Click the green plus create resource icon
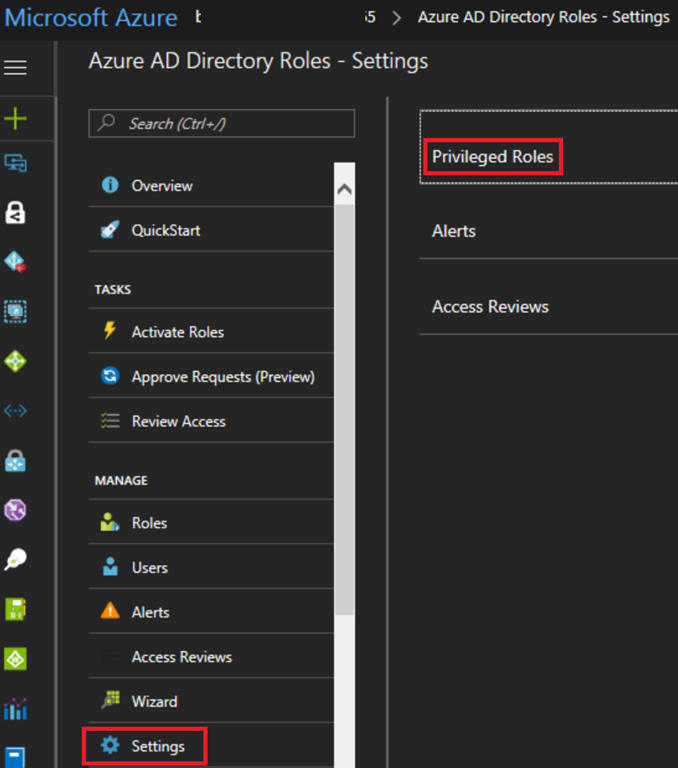This screenshot has width=678, height=768. coord(16,120)
